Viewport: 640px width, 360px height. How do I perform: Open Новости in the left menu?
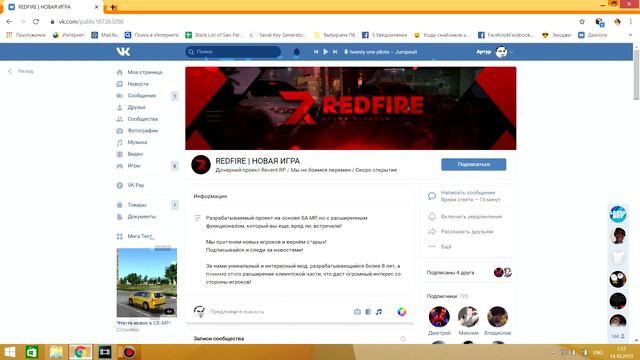[138, 84]
